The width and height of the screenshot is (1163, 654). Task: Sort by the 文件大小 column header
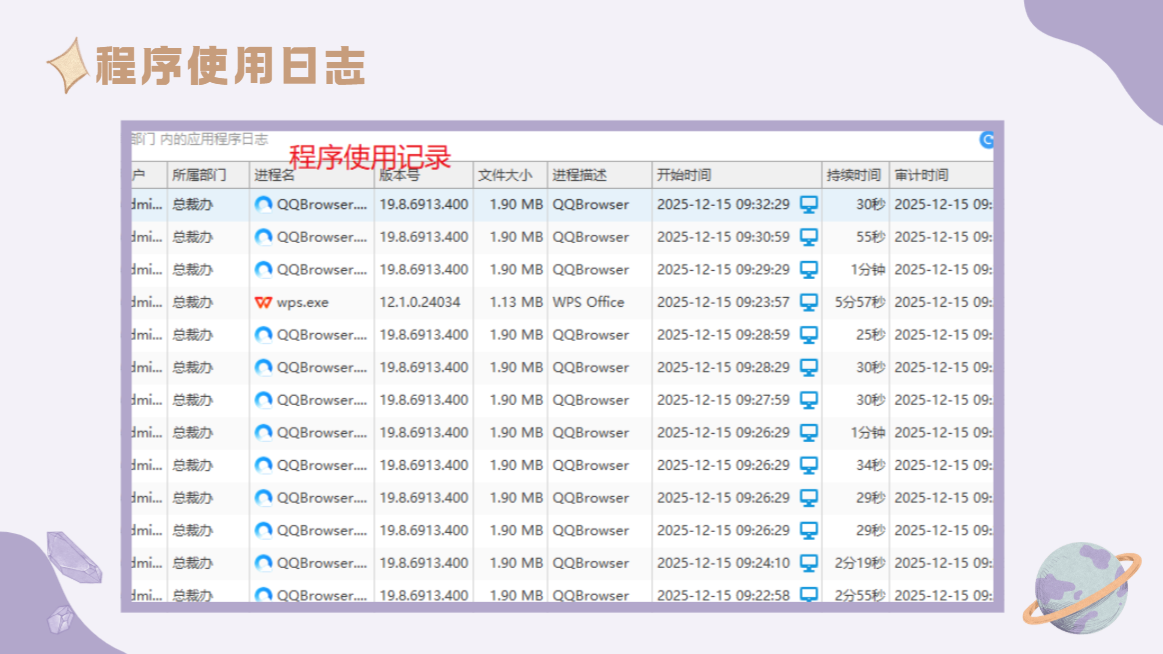[x=510, y=175]
